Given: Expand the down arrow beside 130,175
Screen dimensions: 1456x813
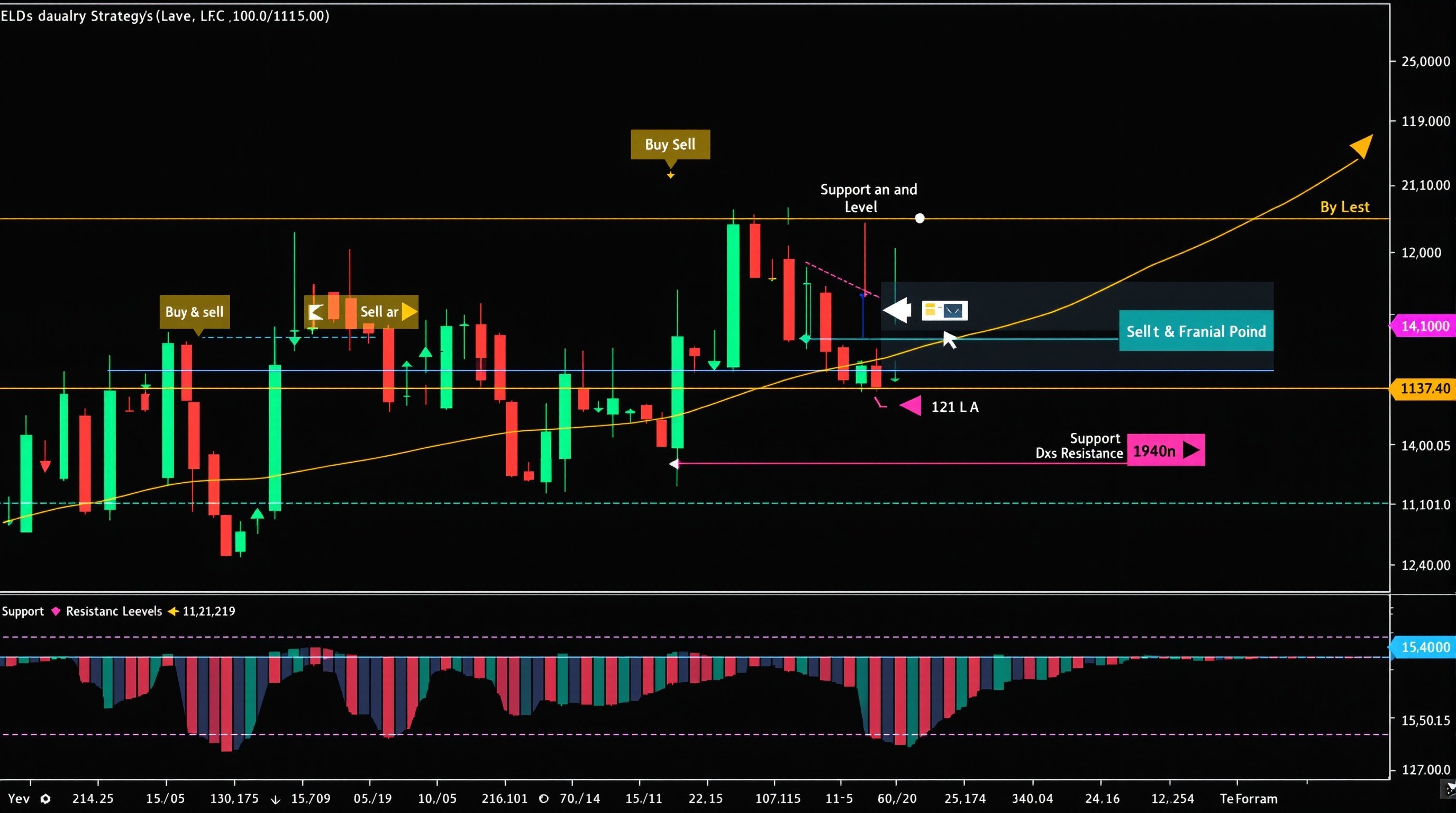Looking at the screenshot, I should [275, 799].
